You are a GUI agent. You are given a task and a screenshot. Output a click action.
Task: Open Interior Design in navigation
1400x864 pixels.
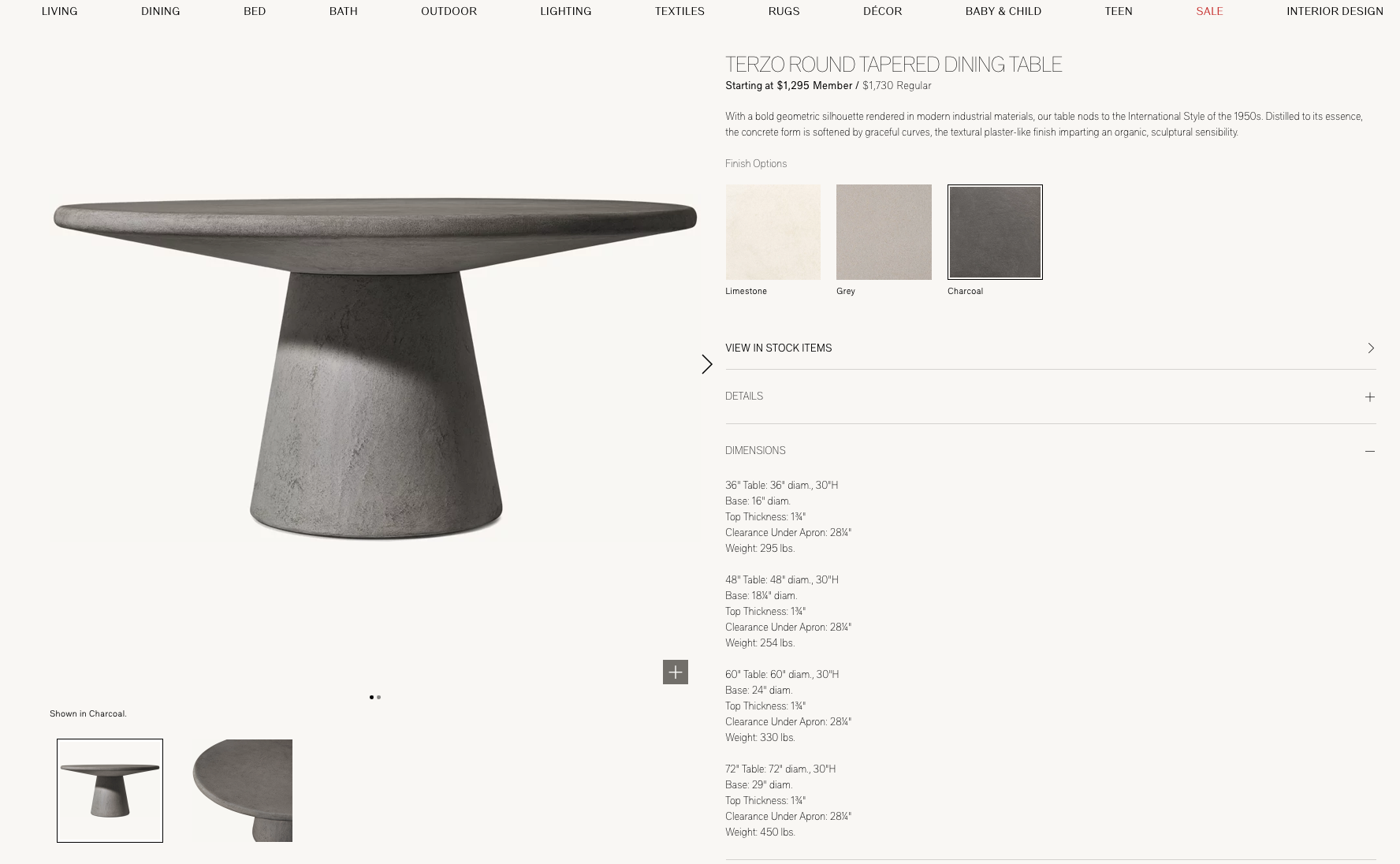tap(1335, 11)
